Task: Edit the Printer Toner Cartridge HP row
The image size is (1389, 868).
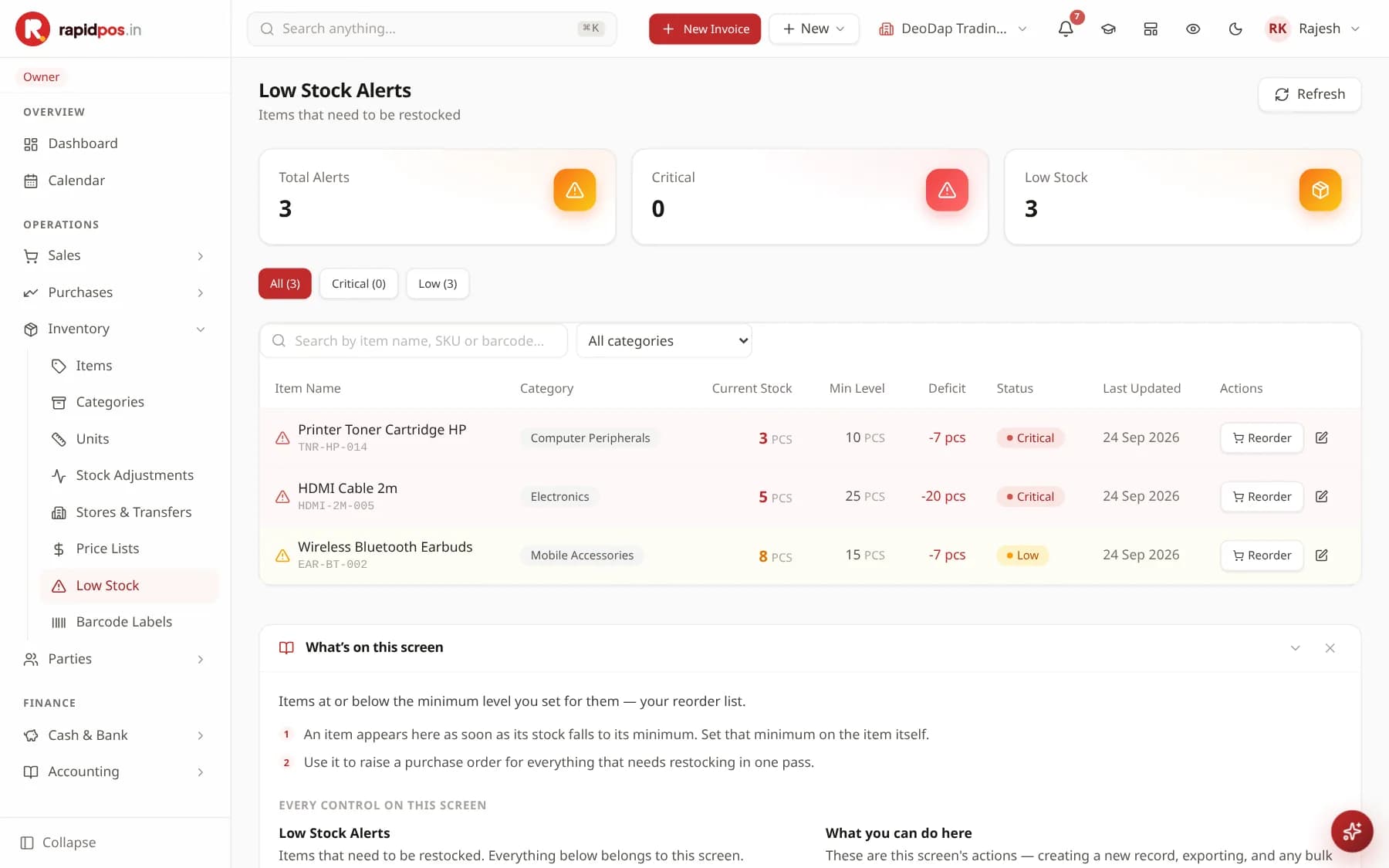Action: [x=1321, y=437]
